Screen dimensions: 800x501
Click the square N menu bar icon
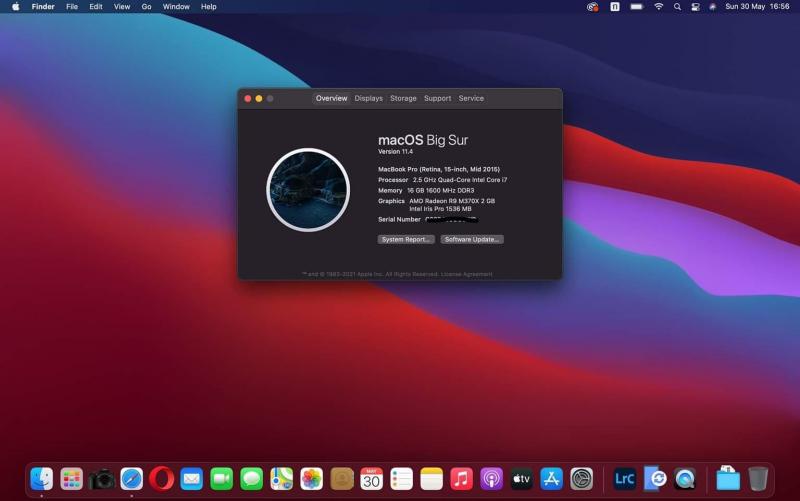615,7
